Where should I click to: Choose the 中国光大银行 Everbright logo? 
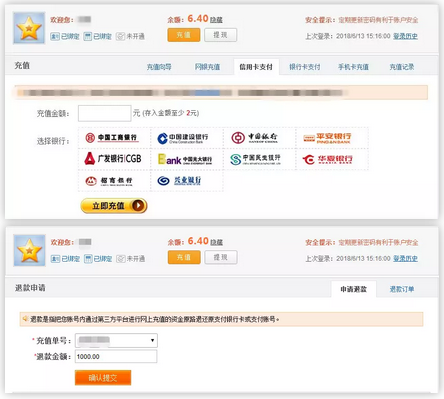(185, 159)
